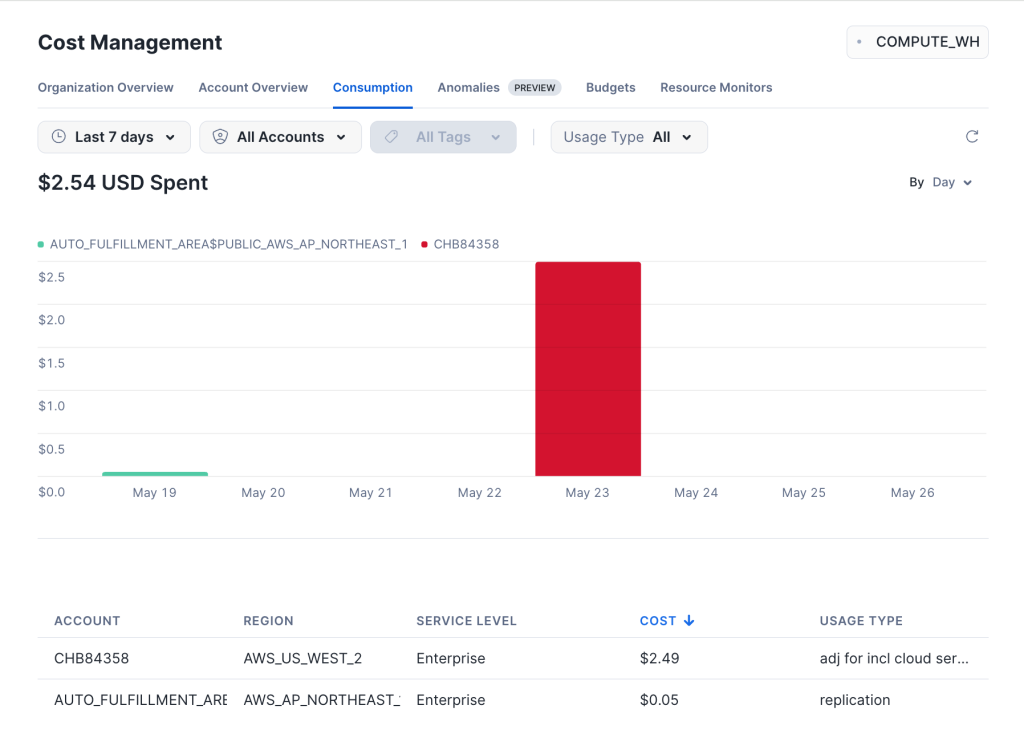
Task: Click the red May 23 cost bar
Action: pyautogui.click(x=588, y=369)
